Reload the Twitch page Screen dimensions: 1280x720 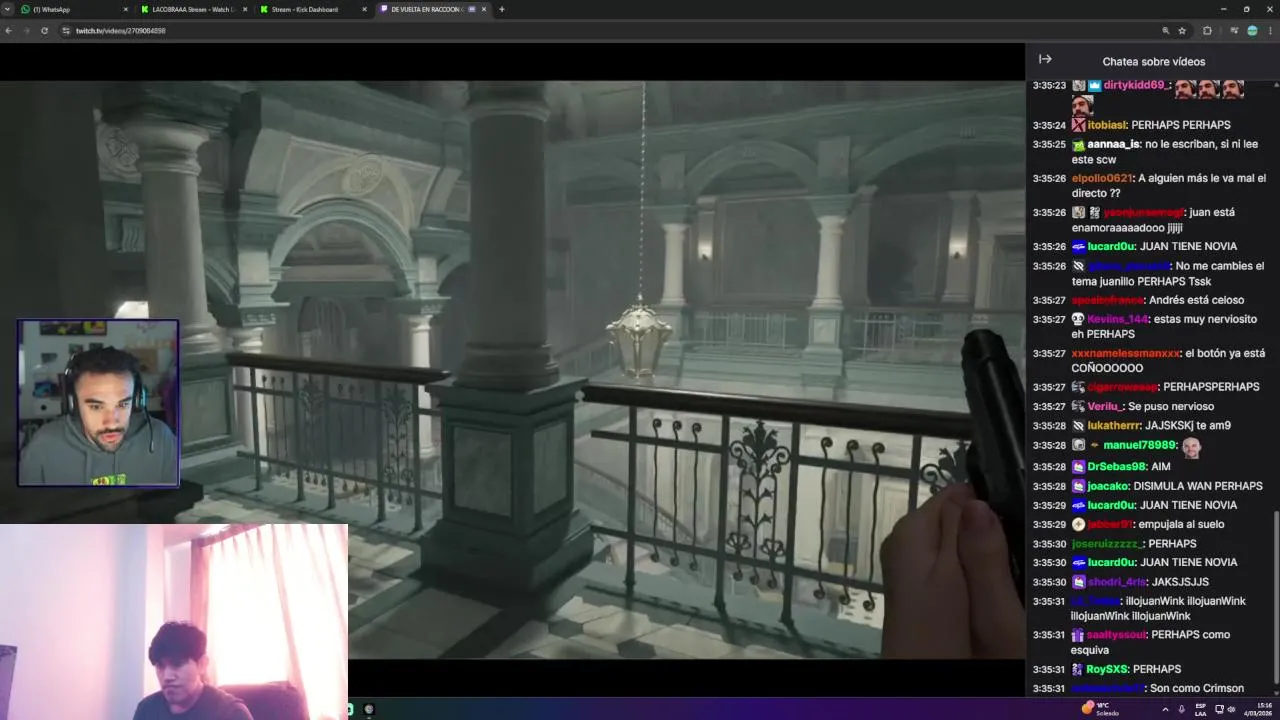44,30
